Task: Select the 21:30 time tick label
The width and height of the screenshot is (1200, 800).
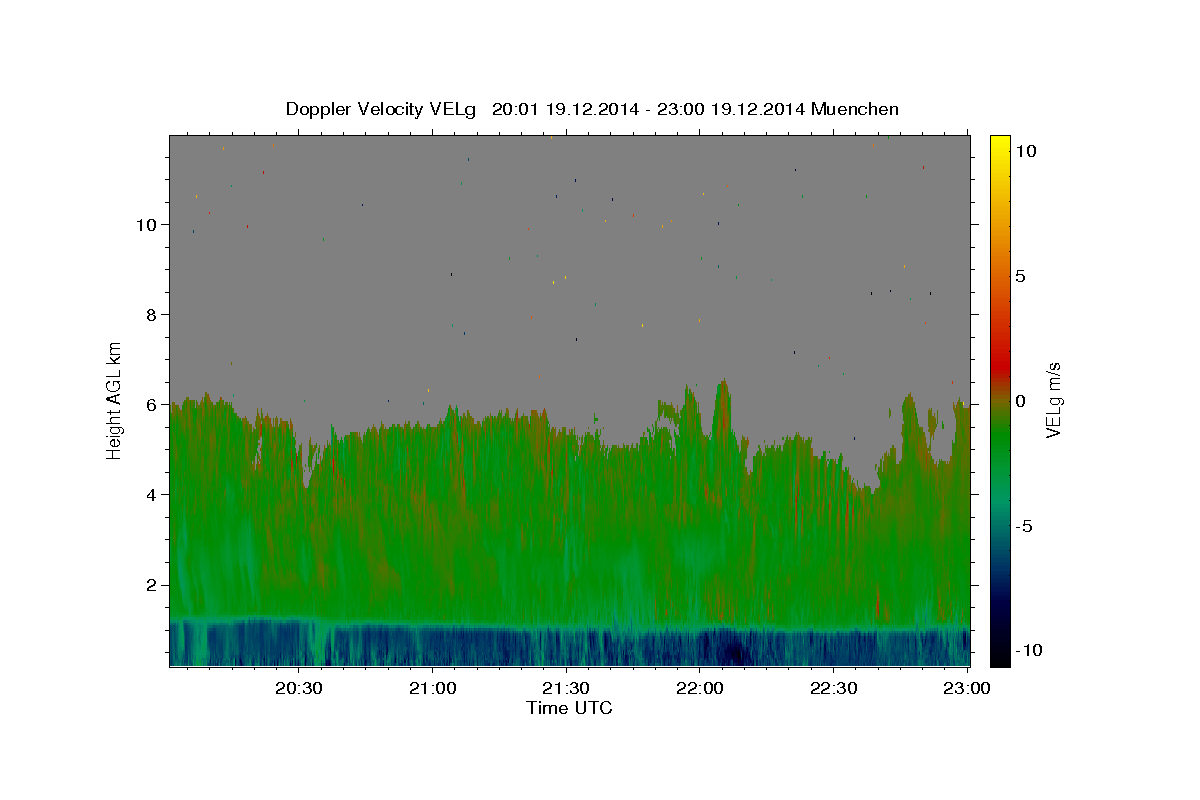Action: (566, 688)
